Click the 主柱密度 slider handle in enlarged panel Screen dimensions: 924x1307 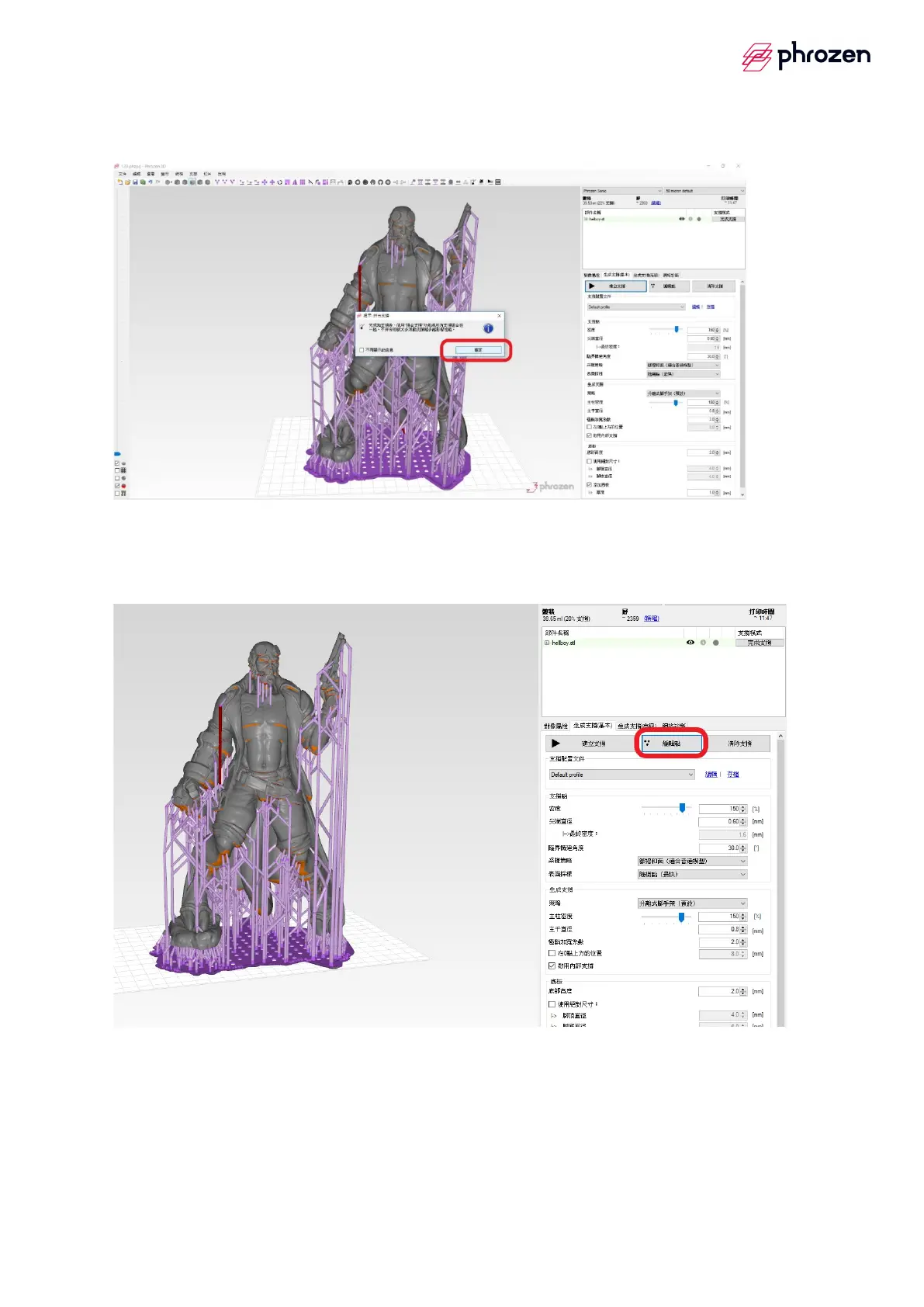point(681,917)
